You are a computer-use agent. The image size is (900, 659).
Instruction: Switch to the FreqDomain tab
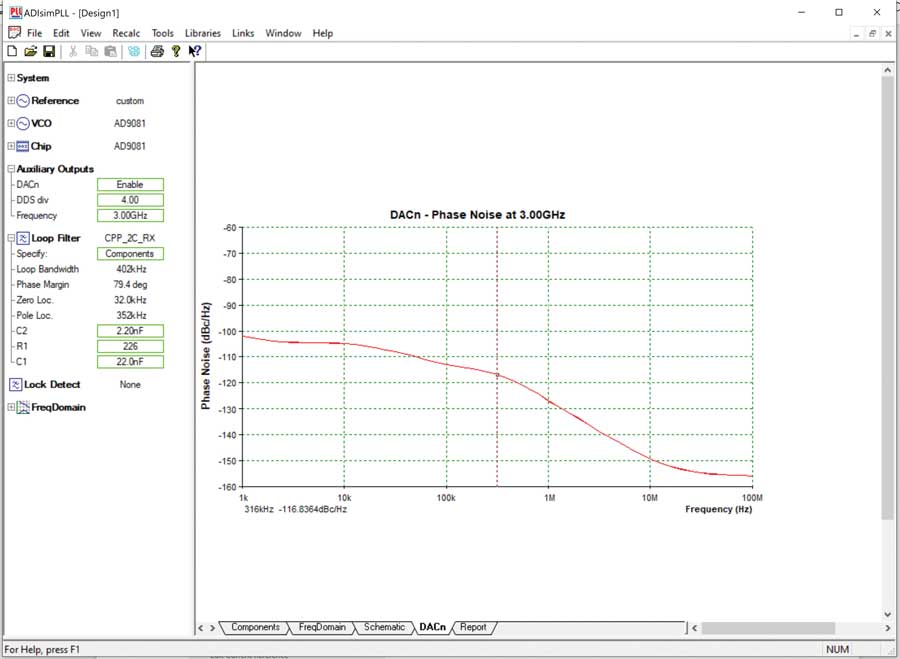point(322,627)
